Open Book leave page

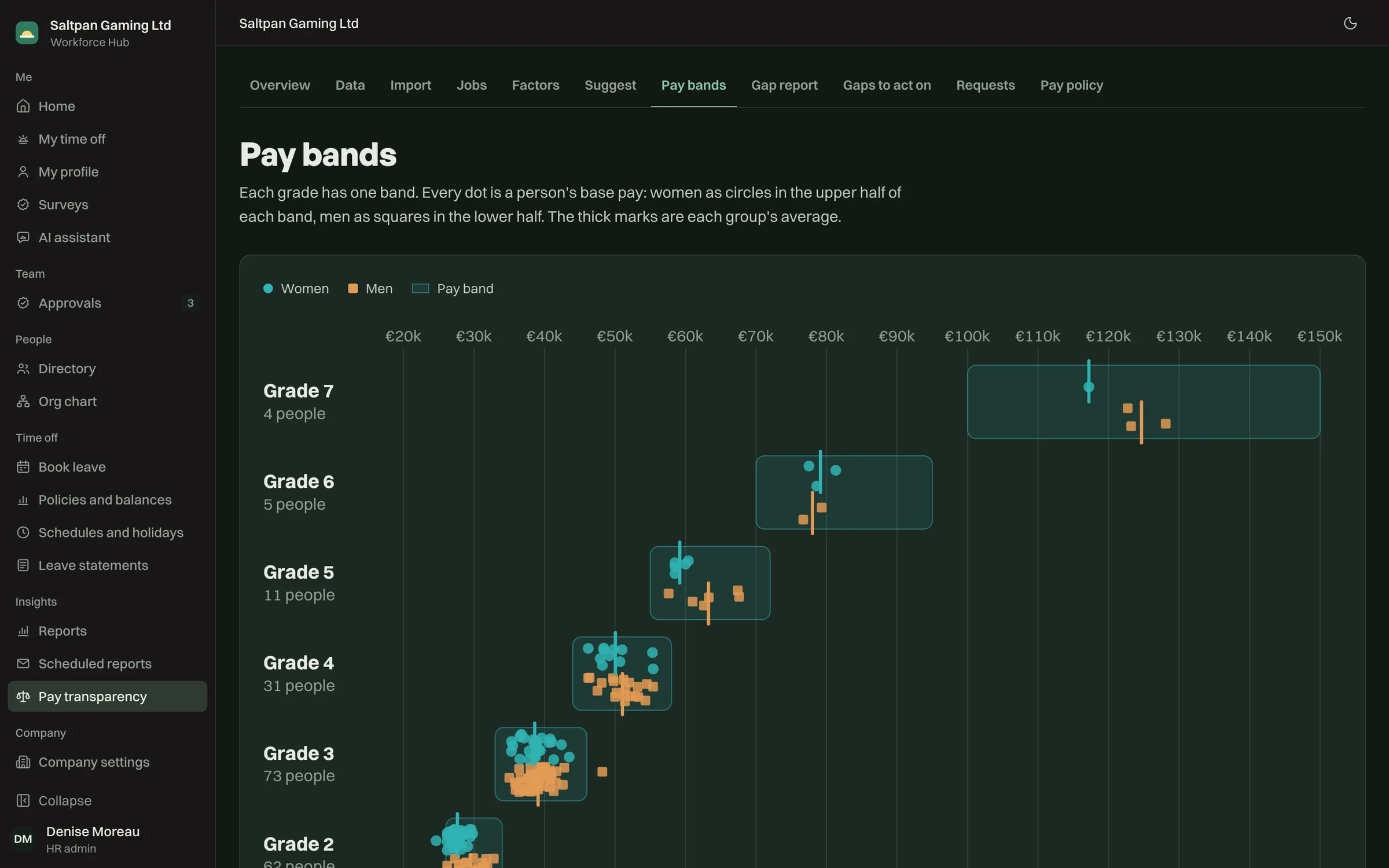pyautogui.click(x=107, y=467)
